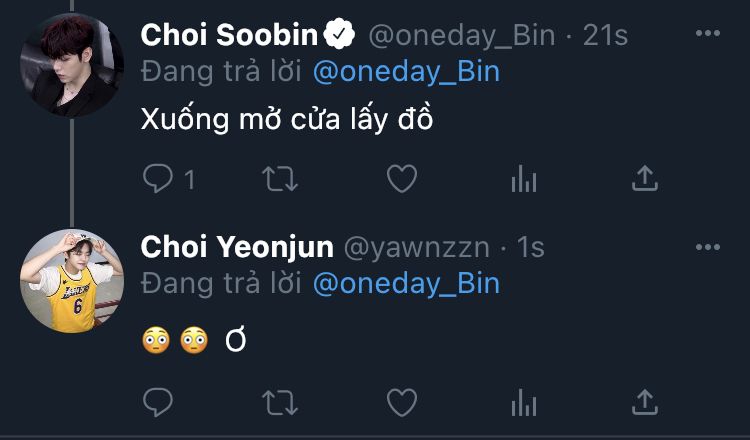Open @oneday_Bin mention in Soobin's reply line
The width and height of the screenshot is (750, 440).
pos(406,71)
